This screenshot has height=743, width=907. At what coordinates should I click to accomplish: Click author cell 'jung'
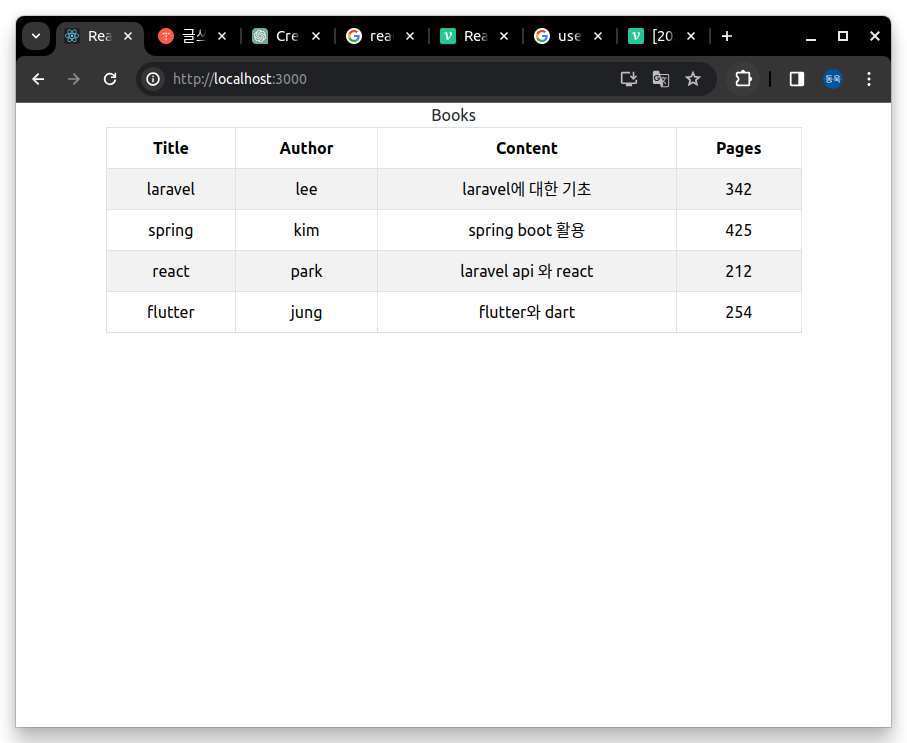pyautogui.click(x=307, y=312)
